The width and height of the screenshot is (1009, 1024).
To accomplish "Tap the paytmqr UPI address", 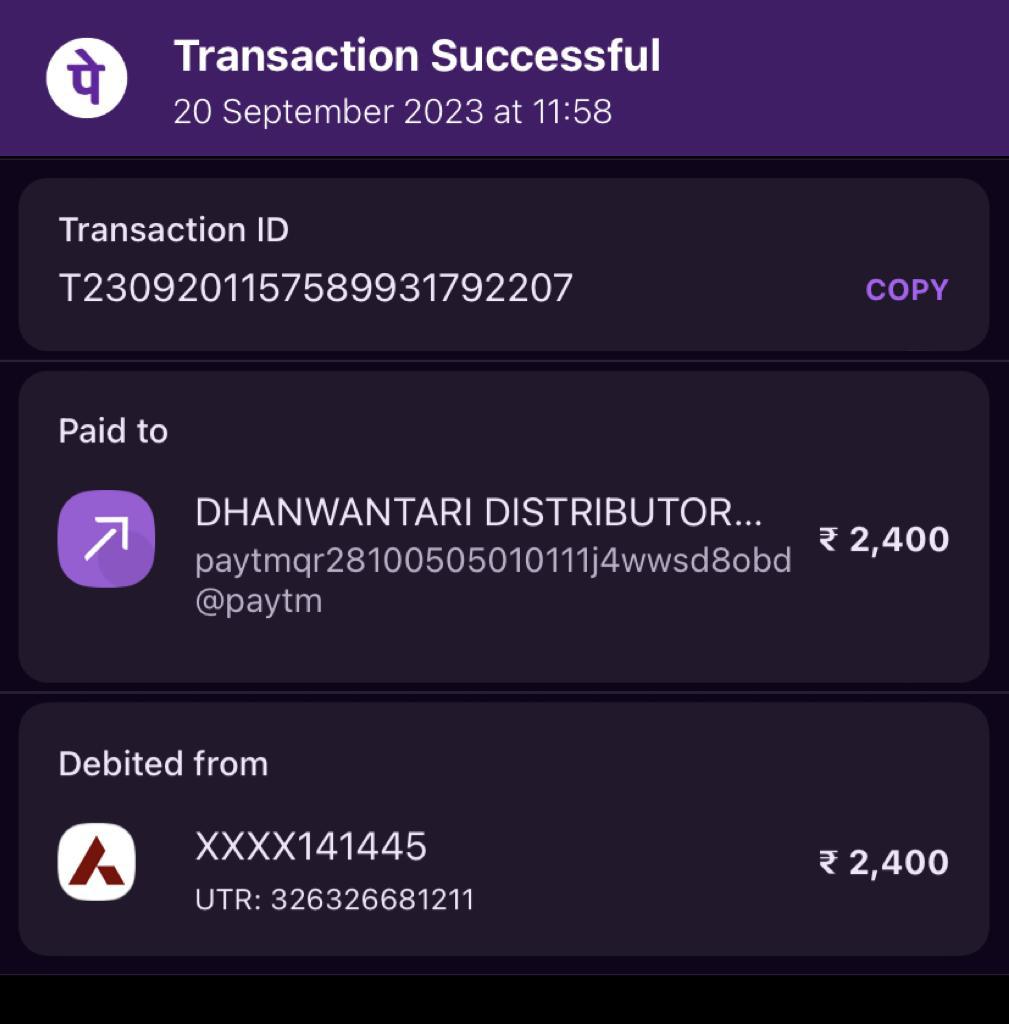I will click(494, 561).
